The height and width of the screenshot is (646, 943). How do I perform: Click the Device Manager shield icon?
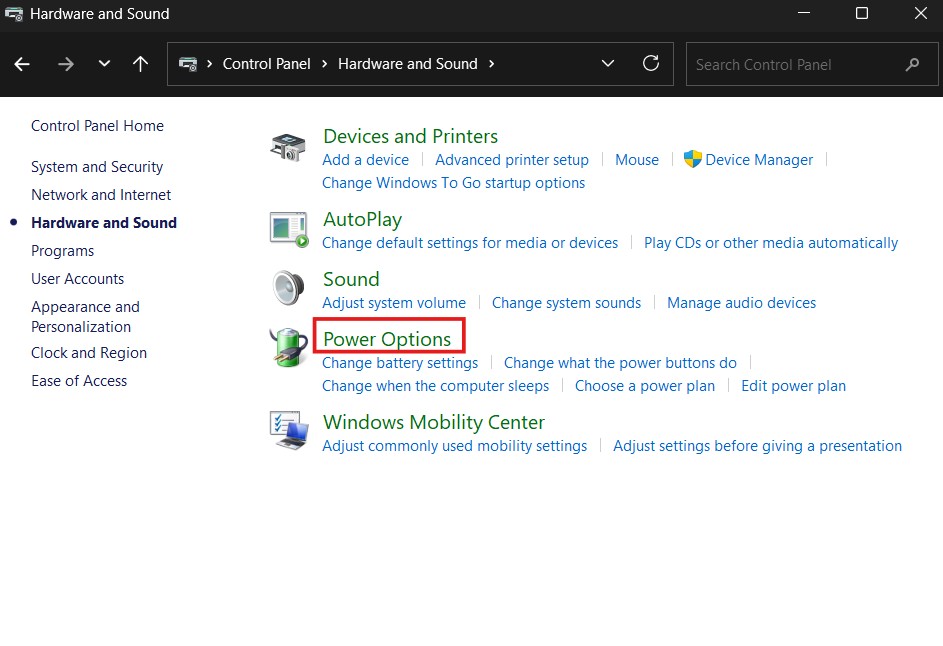[693, 159]
